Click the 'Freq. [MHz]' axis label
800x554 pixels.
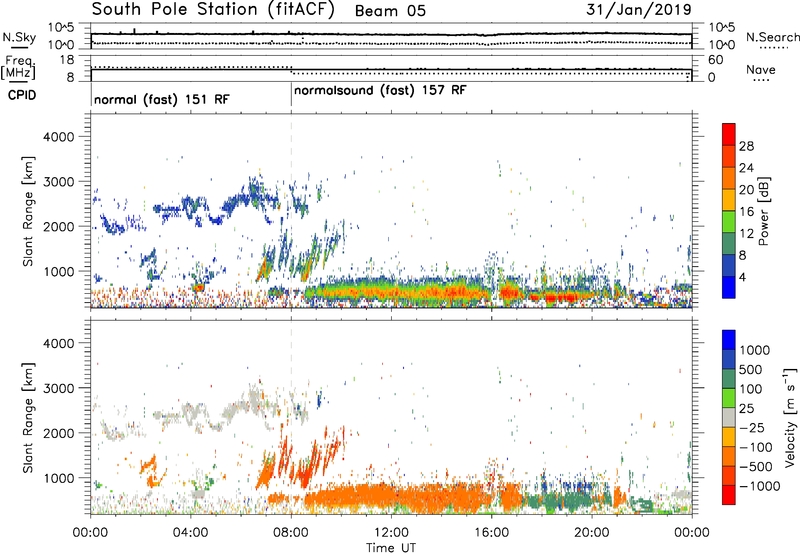19,67
